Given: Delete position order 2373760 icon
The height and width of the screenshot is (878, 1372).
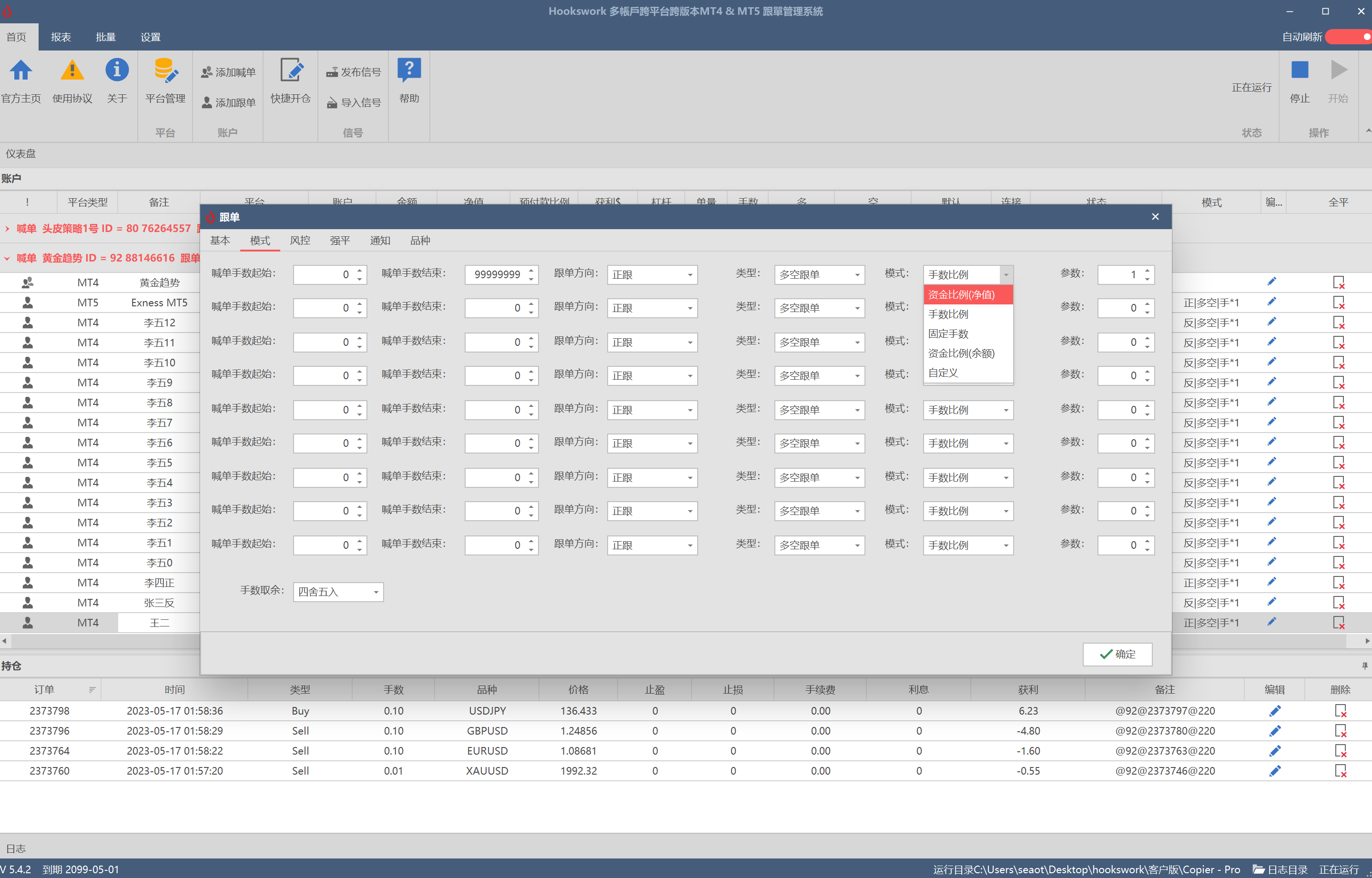Looking at the screenshot, I should 1340,771.
